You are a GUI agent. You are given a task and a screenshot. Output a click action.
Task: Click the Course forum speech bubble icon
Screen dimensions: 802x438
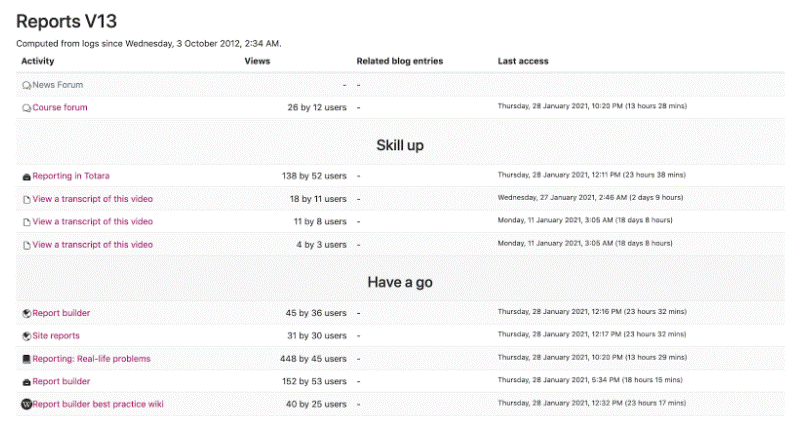tap(27, 107)
